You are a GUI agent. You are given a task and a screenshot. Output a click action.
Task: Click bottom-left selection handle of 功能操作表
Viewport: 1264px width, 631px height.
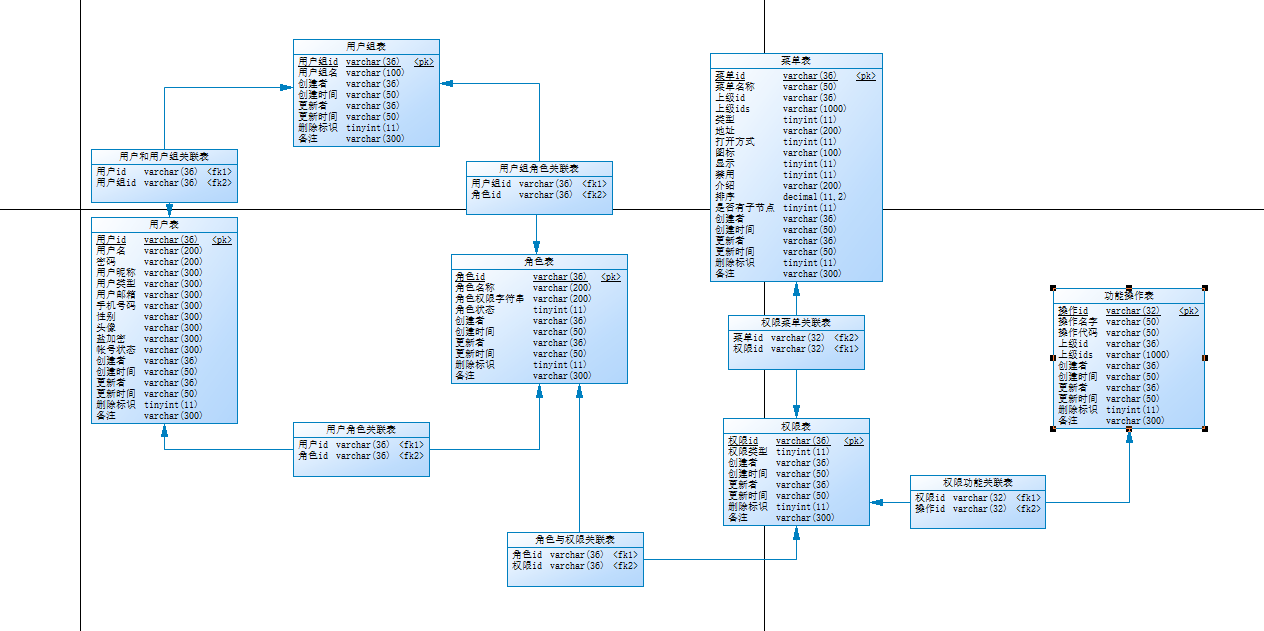(1053, 429)
